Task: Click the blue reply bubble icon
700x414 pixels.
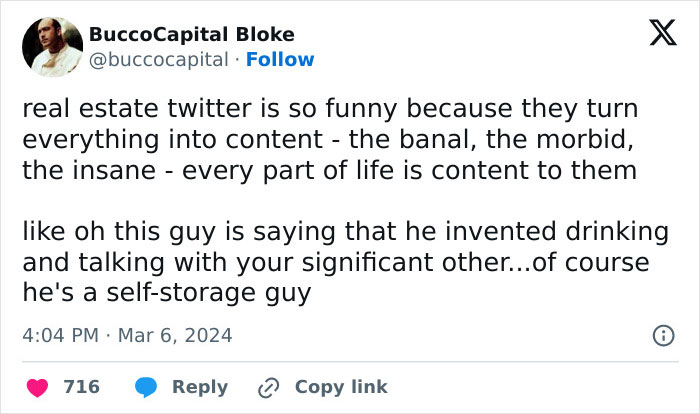Action: [x=145, y=386]
